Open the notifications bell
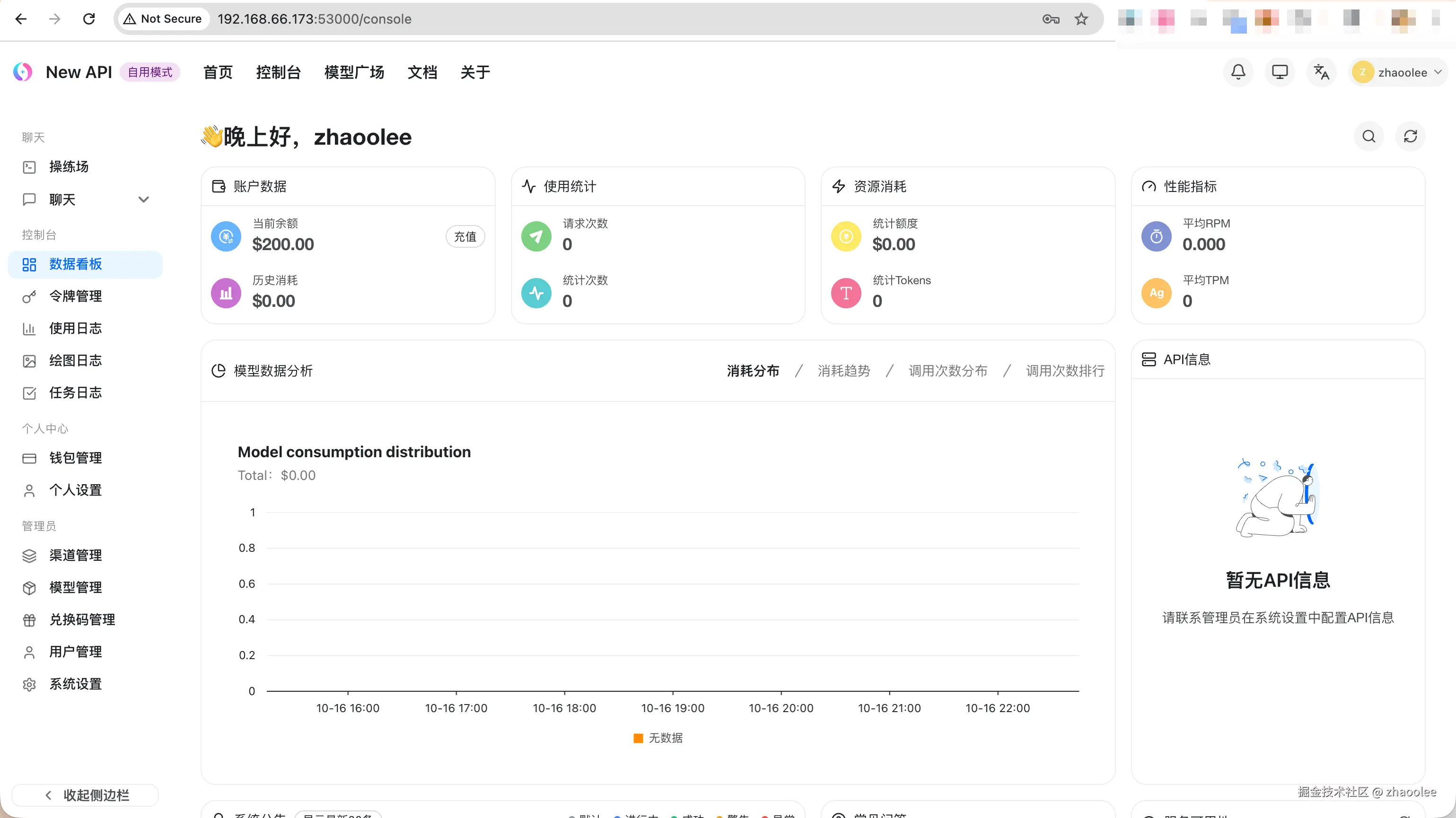The width and height of the screenshot is (1456, 818). (x=1238, y=72)
